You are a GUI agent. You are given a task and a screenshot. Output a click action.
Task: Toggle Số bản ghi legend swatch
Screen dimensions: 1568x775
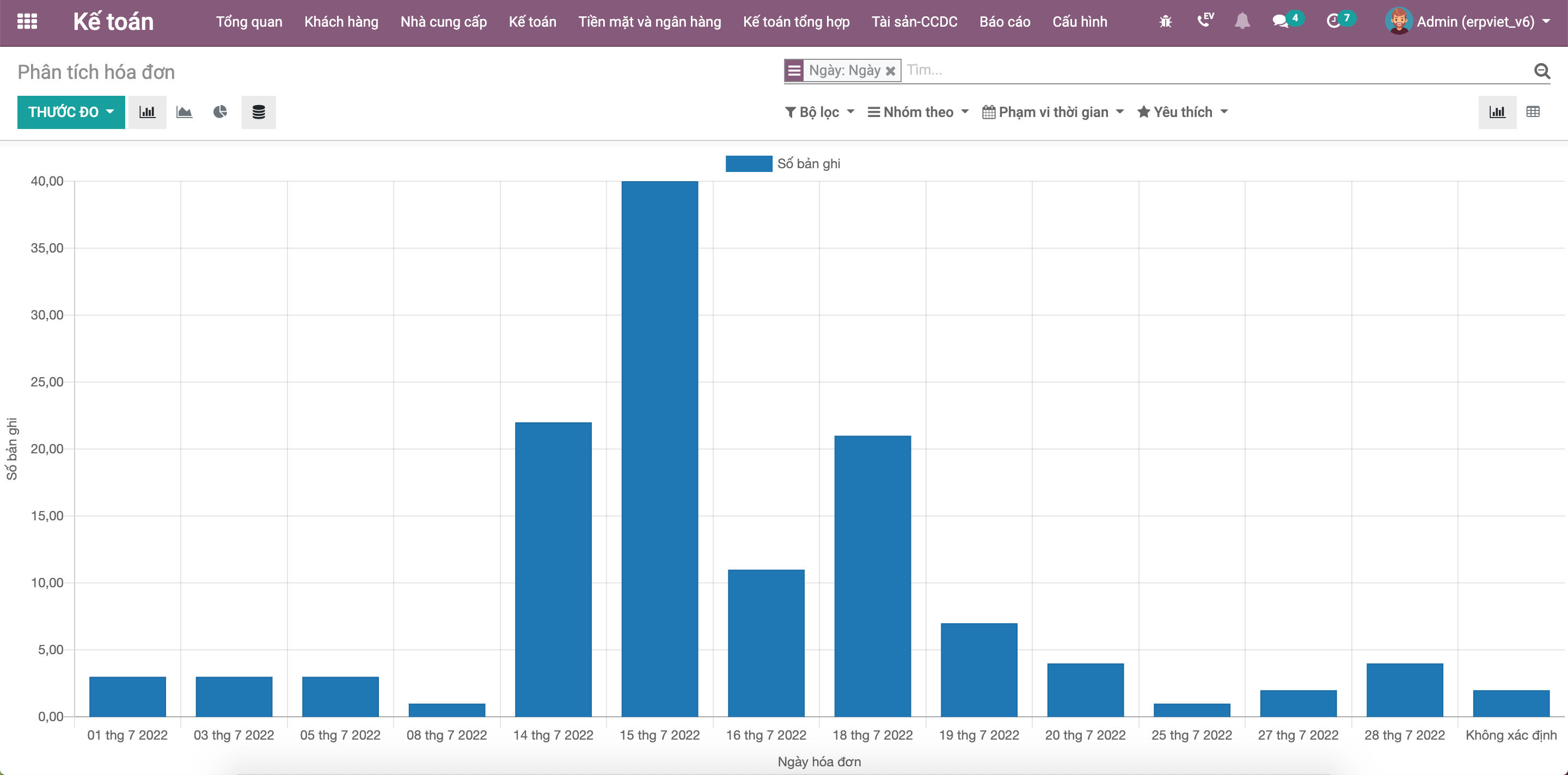(x=748, y=164)
